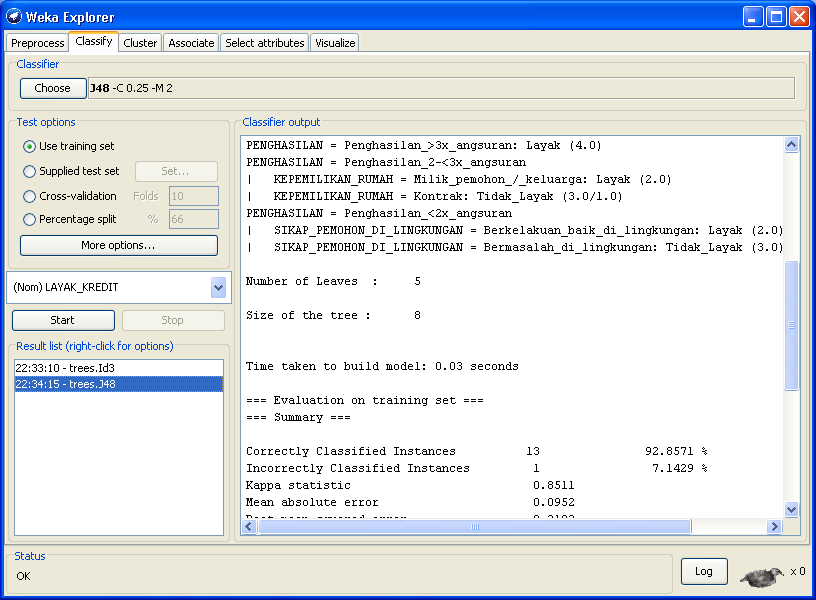
Task: Click the Set... test set button
Action: 176,171
